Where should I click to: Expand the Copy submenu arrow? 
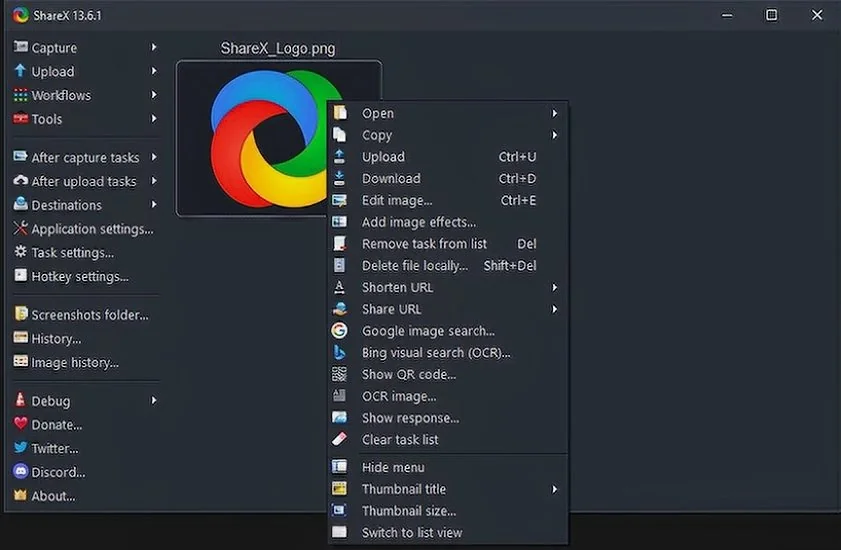click(555, 135)
